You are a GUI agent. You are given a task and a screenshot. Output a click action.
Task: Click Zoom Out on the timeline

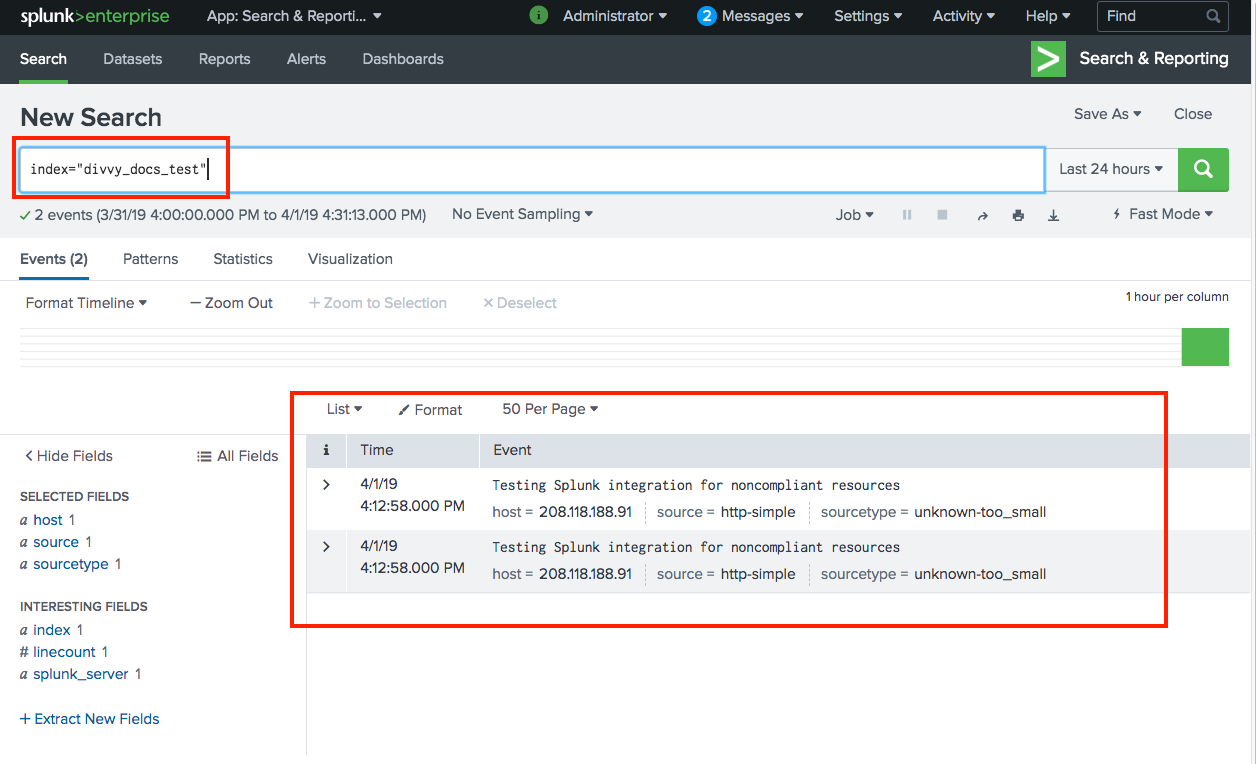pos(231,303)
